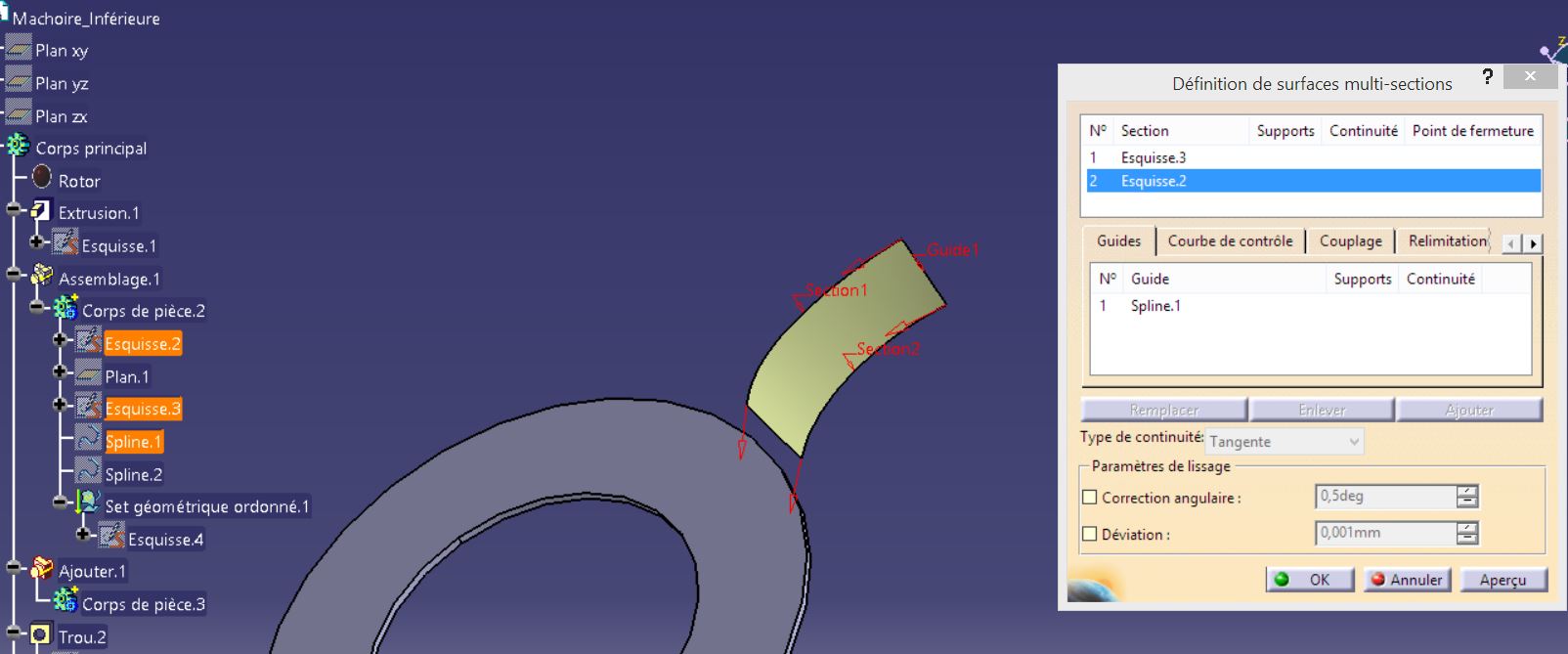Click the Trou.2 hole feature icon
The width and height of the screenshot is (1568, 654).
pos(41,635)
